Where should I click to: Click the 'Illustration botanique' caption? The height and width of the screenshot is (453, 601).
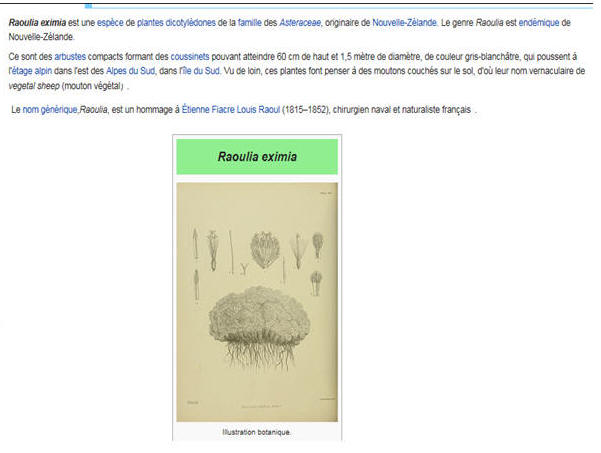click(256, 433)
